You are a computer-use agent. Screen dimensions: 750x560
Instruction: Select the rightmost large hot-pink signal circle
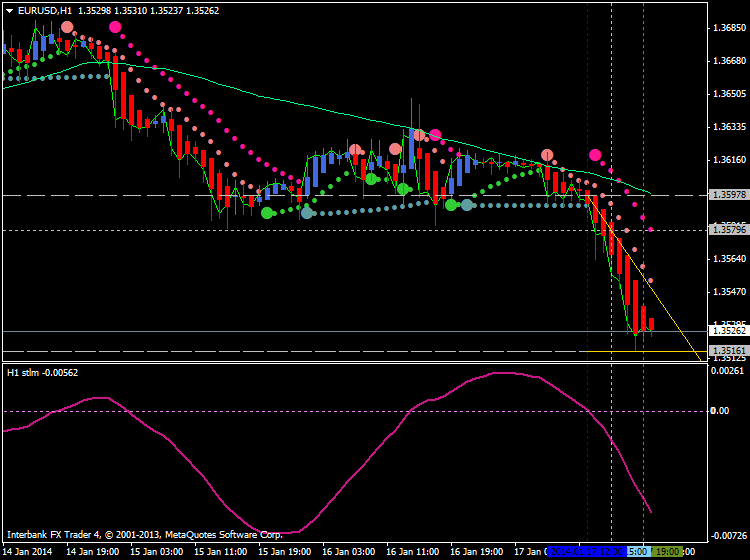595,155
